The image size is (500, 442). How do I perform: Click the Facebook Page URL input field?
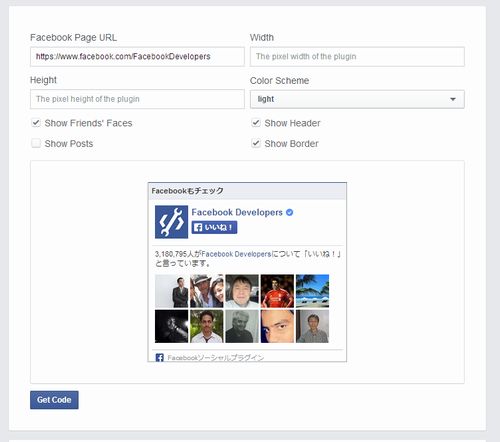[x=137, y=56]
